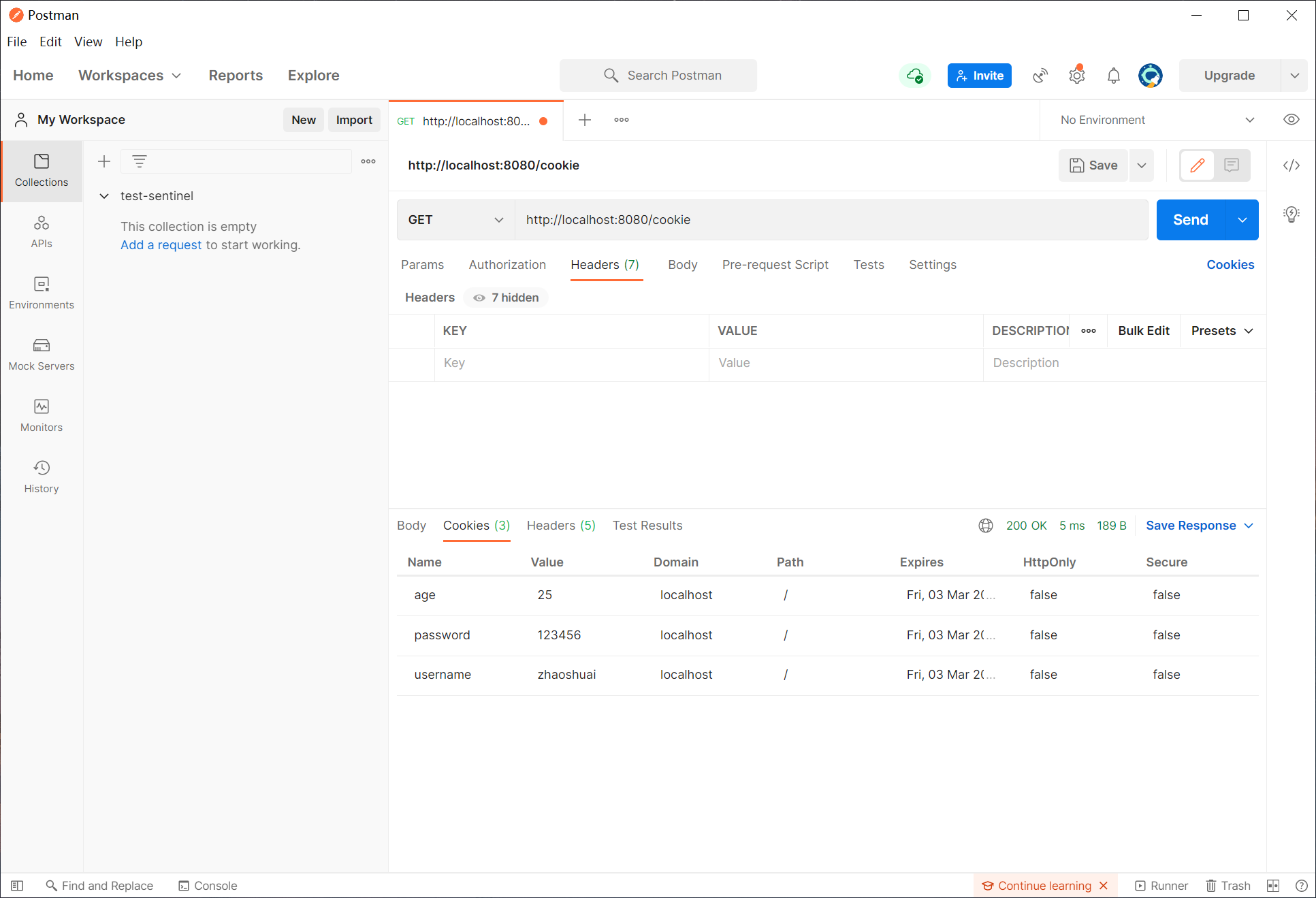Open a new request tab with plus
1316x898 pixels.
585,120
